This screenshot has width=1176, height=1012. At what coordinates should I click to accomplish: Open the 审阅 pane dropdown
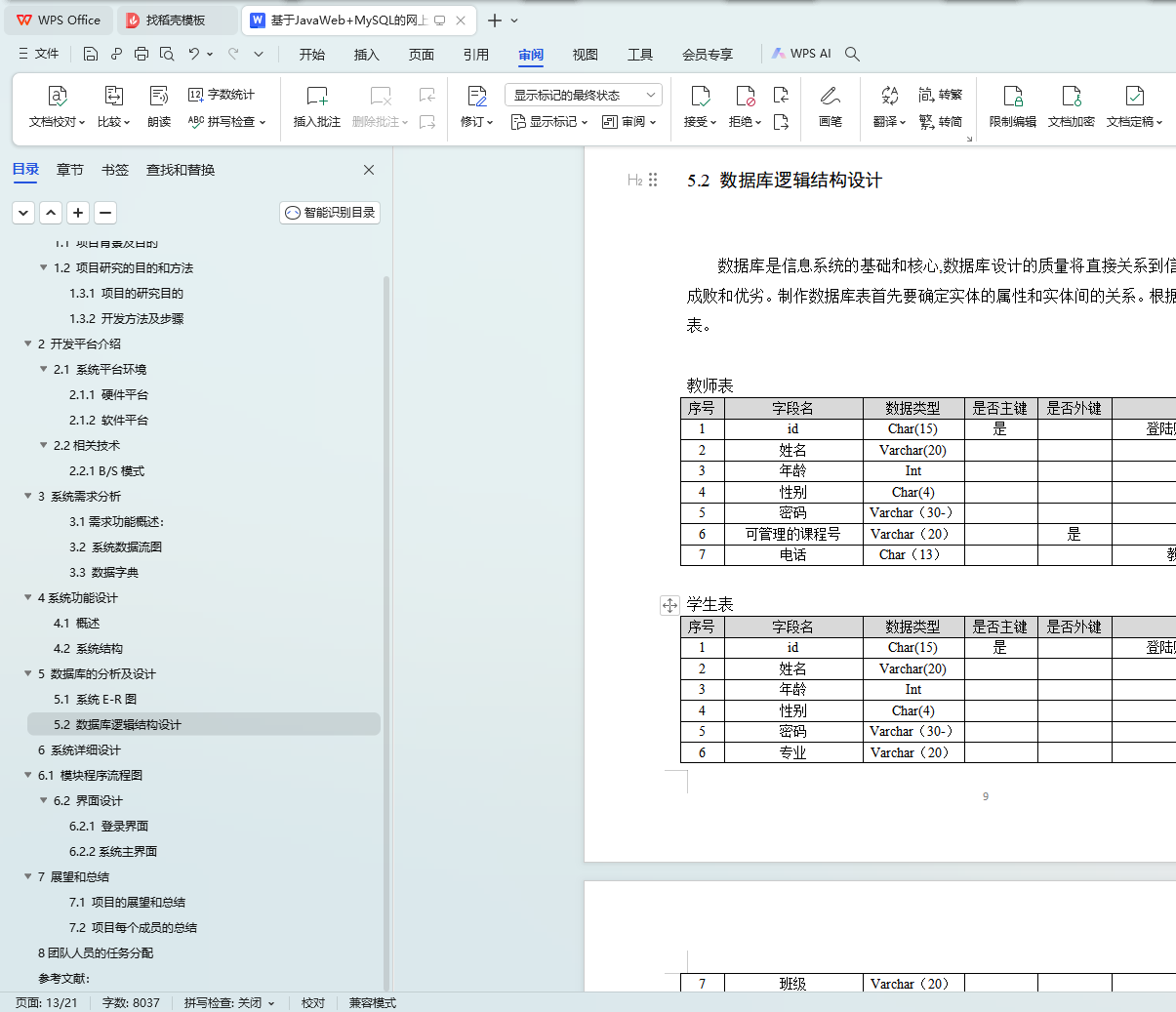coord(629,122)
